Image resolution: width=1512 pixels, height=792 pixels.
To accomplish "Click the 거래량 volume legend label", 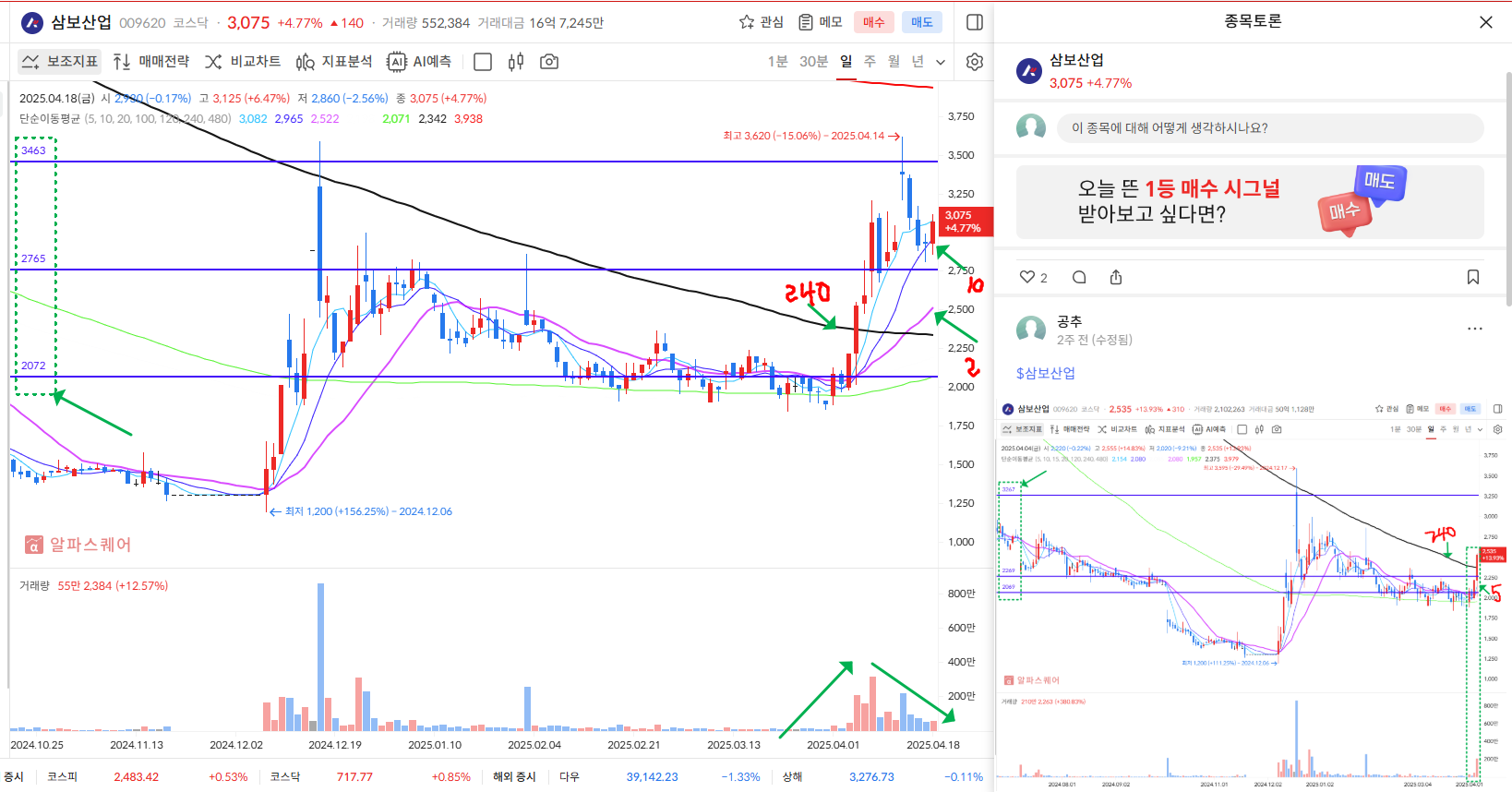I will (34, 586).
